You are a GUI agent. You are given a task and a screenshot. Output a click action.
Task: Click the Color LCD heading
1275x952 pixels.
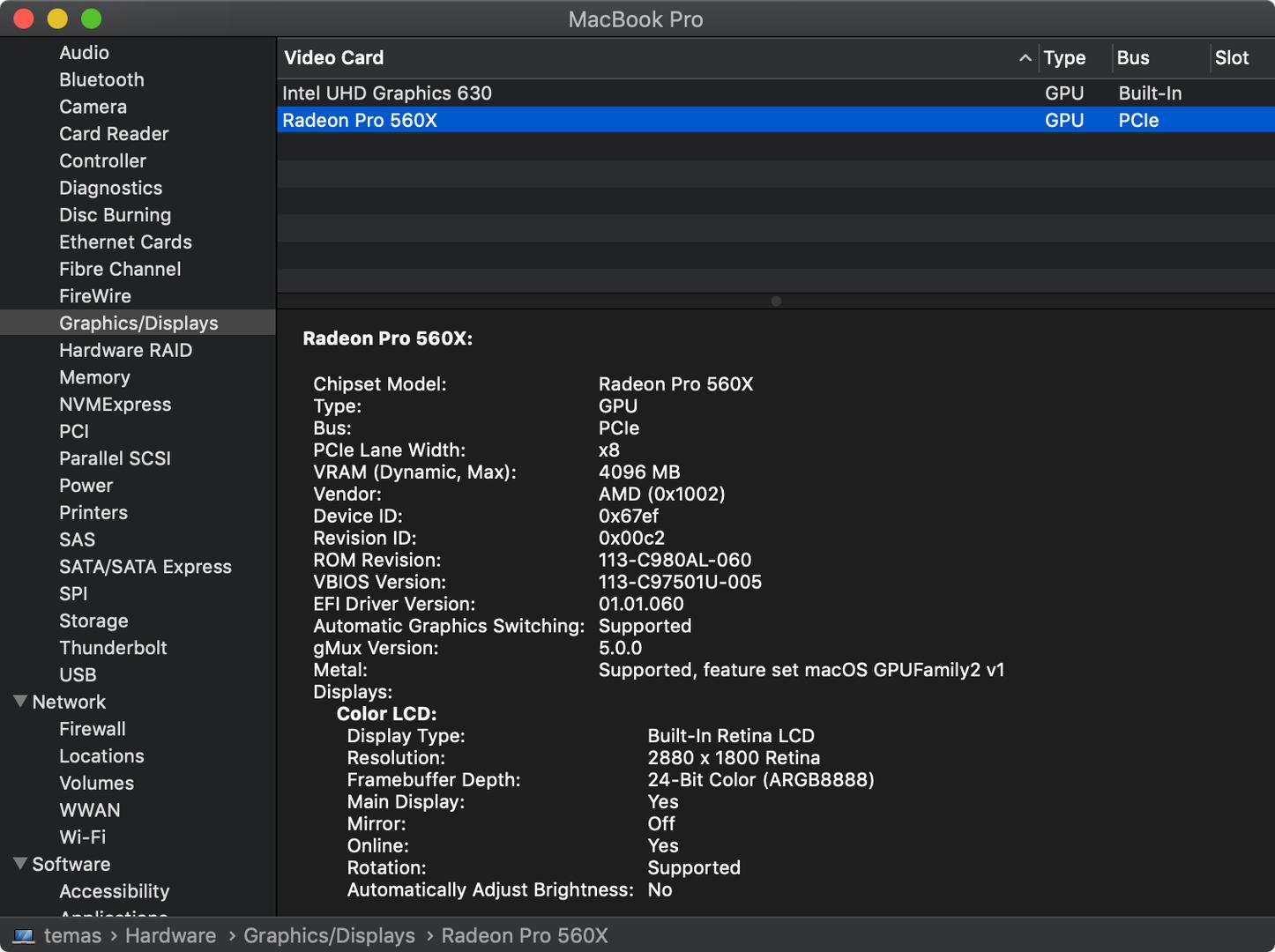pyautogui.click(x=387, y=714)
